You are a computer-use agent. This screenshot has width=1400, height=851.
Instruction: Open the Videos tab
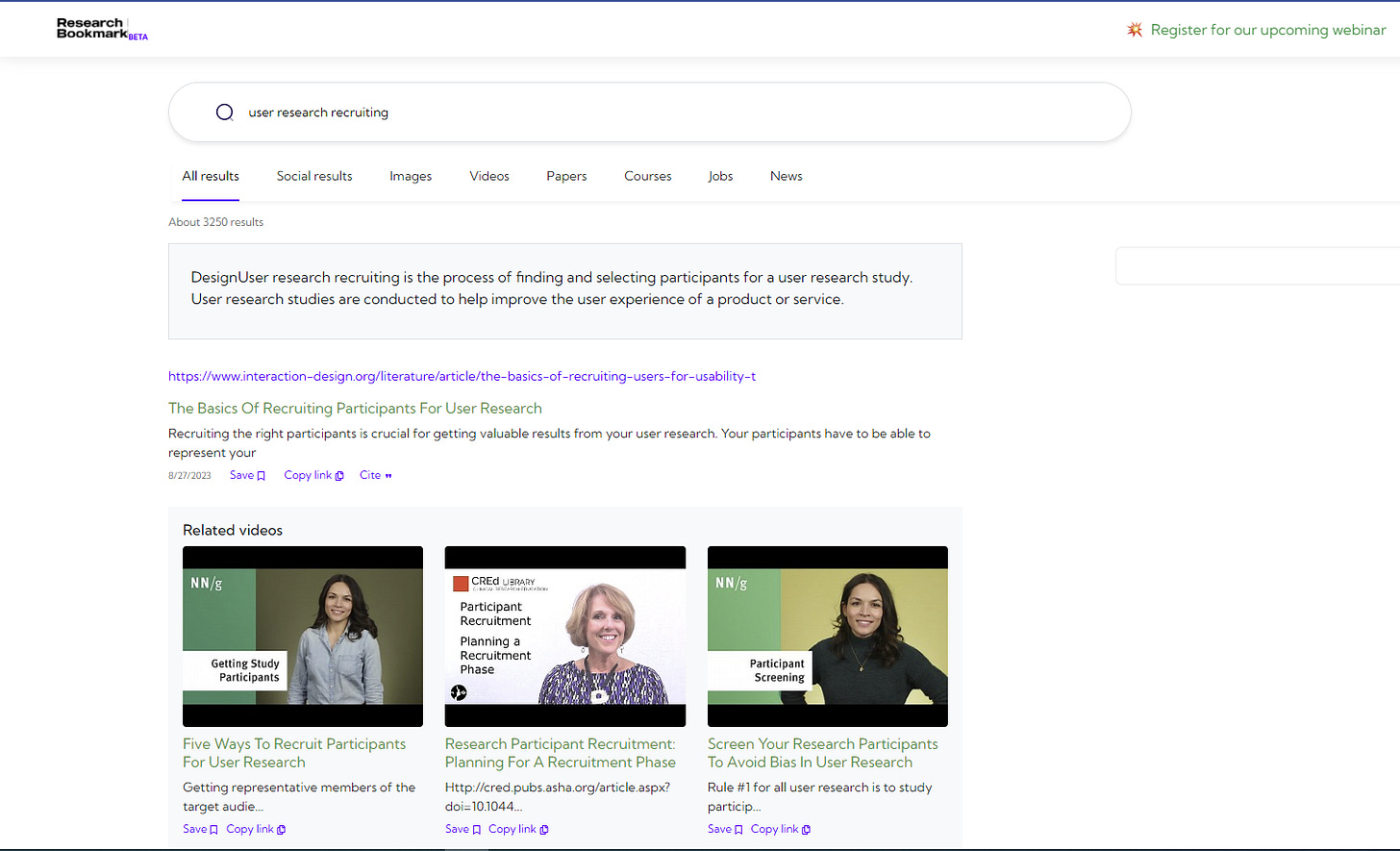(489, 176)
